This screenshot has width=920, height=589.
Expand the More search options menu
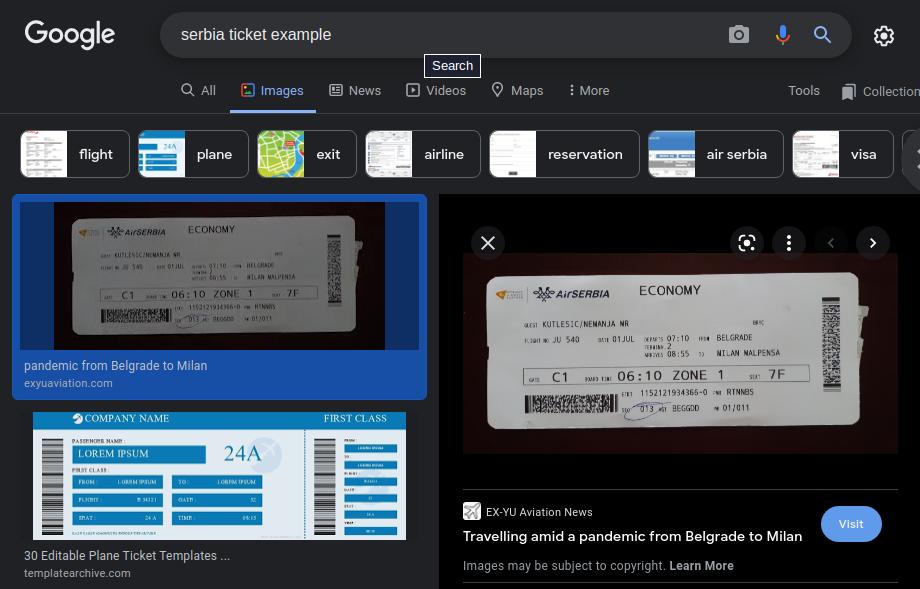[x=589, y=90]
